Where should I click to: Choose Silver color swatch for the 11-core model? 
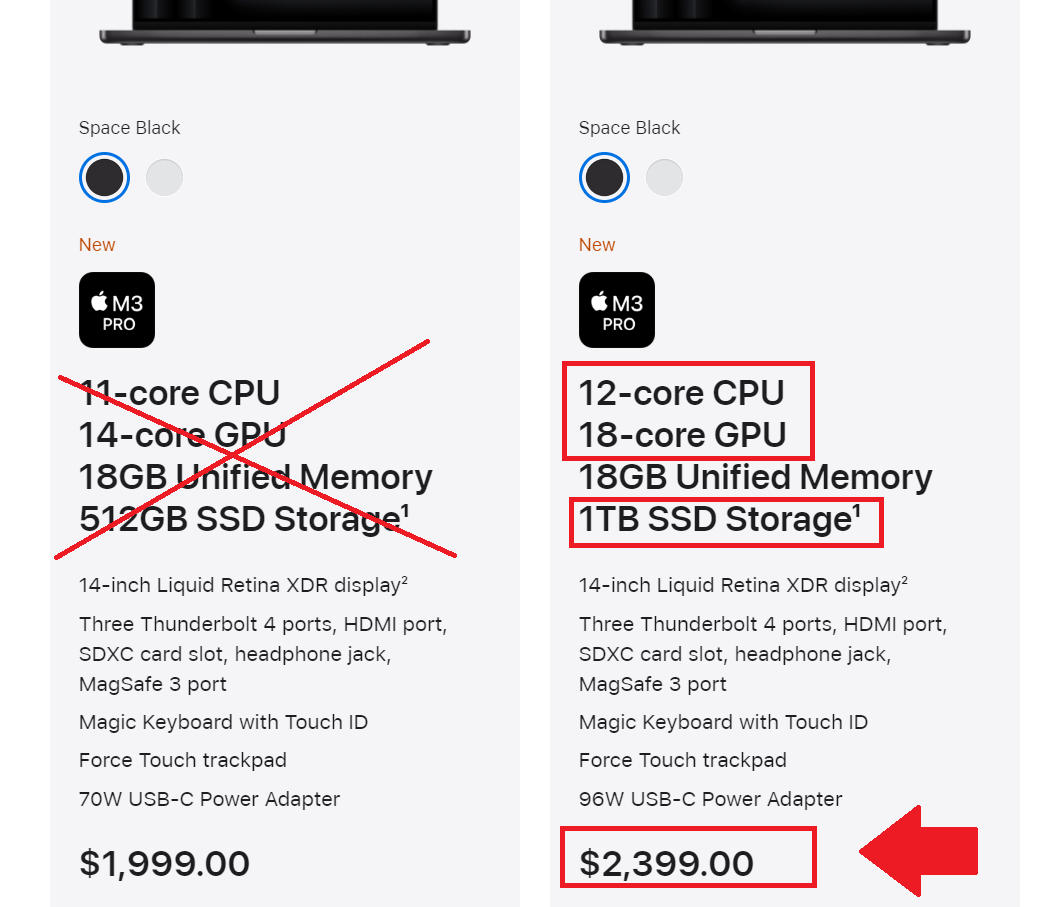(x=164, y=178)
